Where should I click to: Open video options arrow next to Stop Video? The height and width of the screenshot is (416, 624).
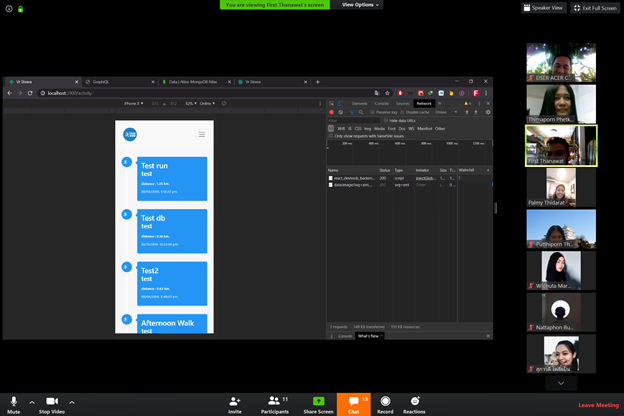point(72,402)
